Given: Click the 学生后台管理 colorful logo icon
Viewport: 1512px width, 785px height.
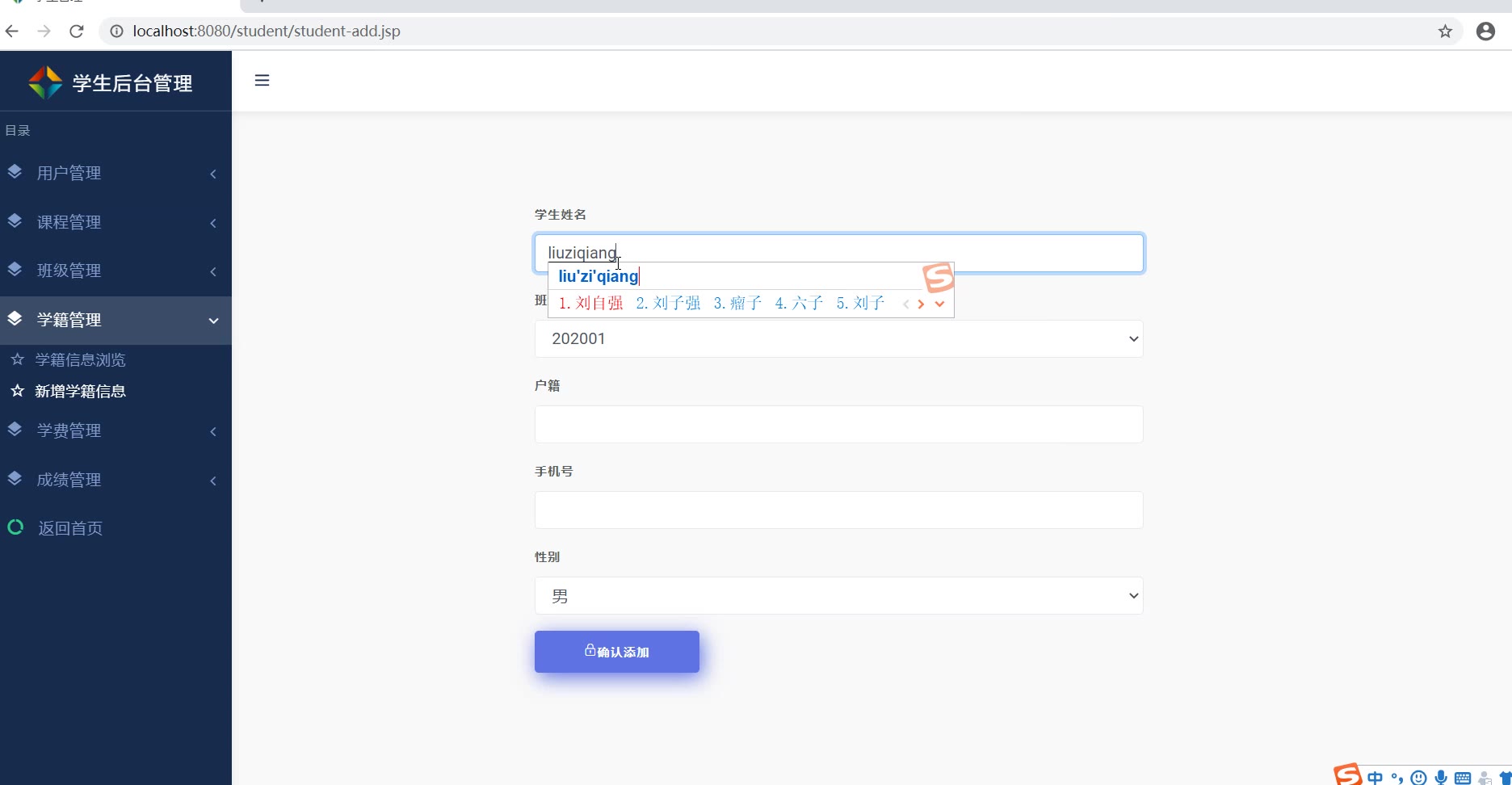Looking at the screenshot, I should 45,82.
